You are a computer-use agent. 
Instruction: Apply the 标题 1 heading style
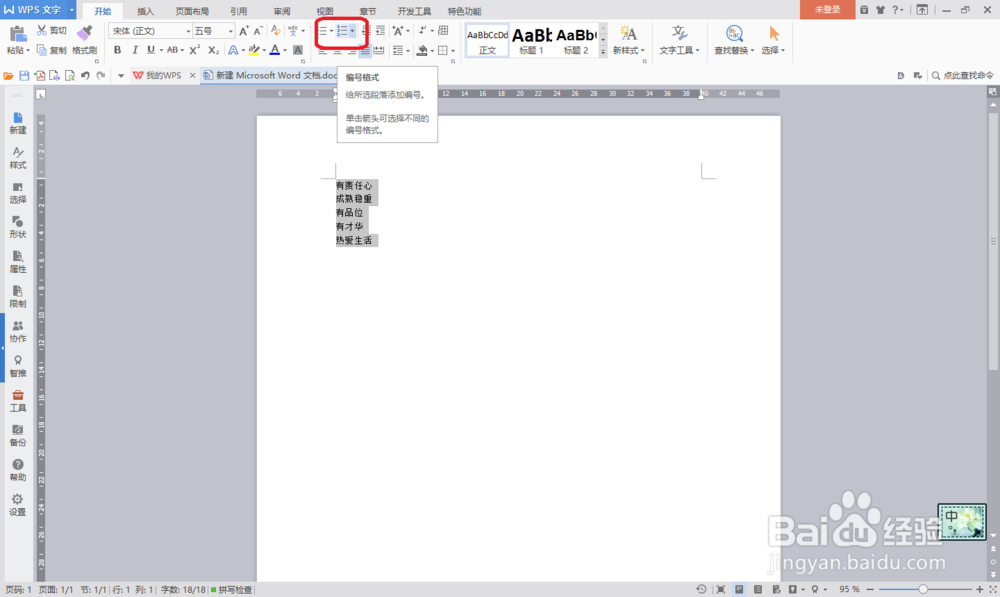pyautogui.click(x=531, y=41)
